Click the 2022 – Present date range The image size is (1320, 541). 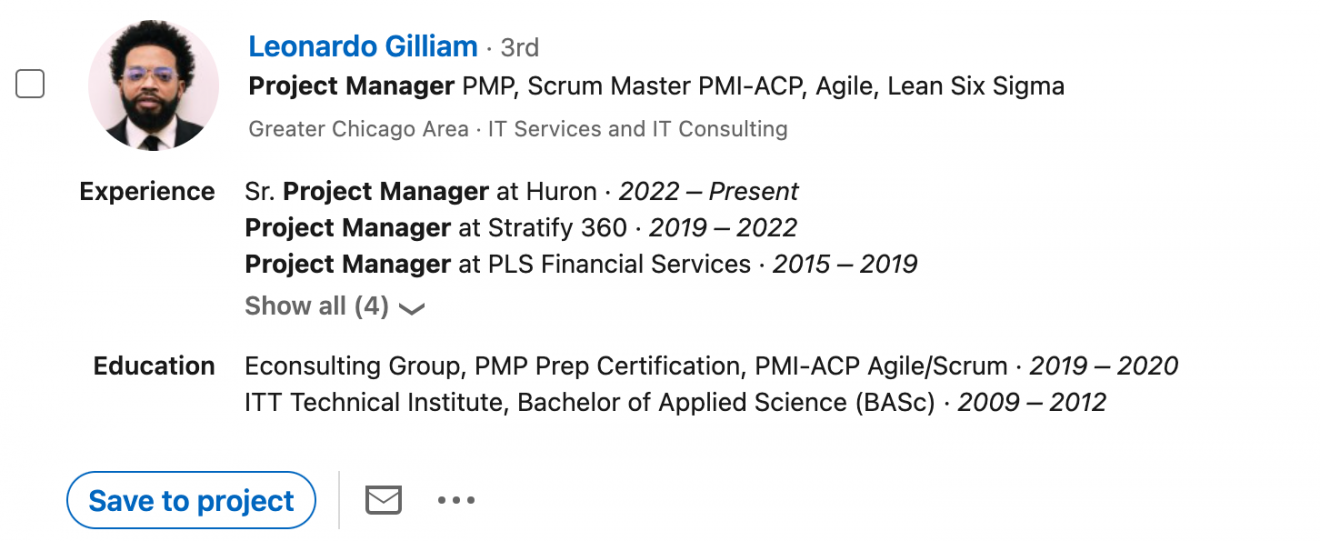pos(708,191)
